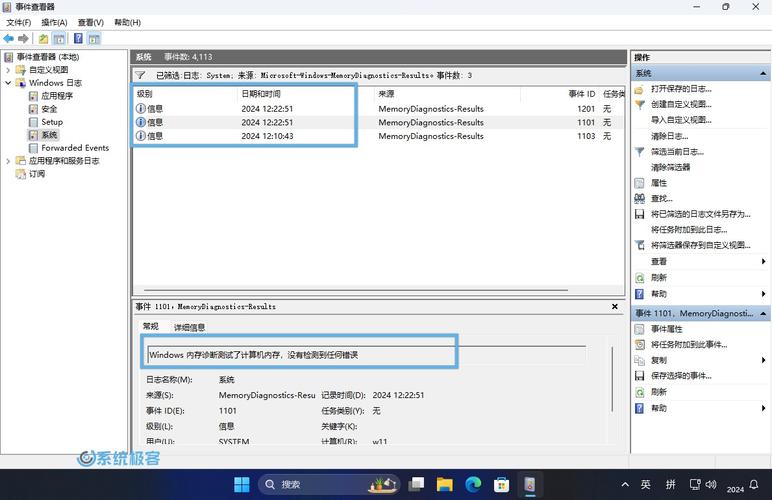Viewport: 772px width, 500px height.
Task: Expand the 自定义视图 tree node
Action: click(x=8, y=70)
